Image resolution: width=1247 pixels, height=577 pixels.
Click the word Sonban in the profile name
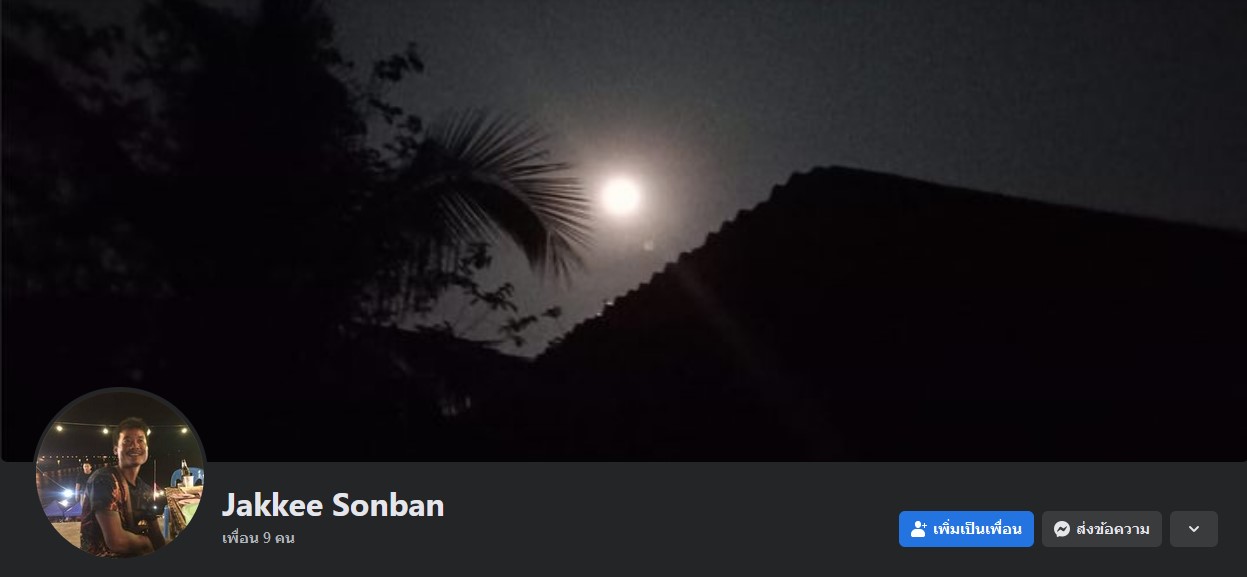coord(388,505)
